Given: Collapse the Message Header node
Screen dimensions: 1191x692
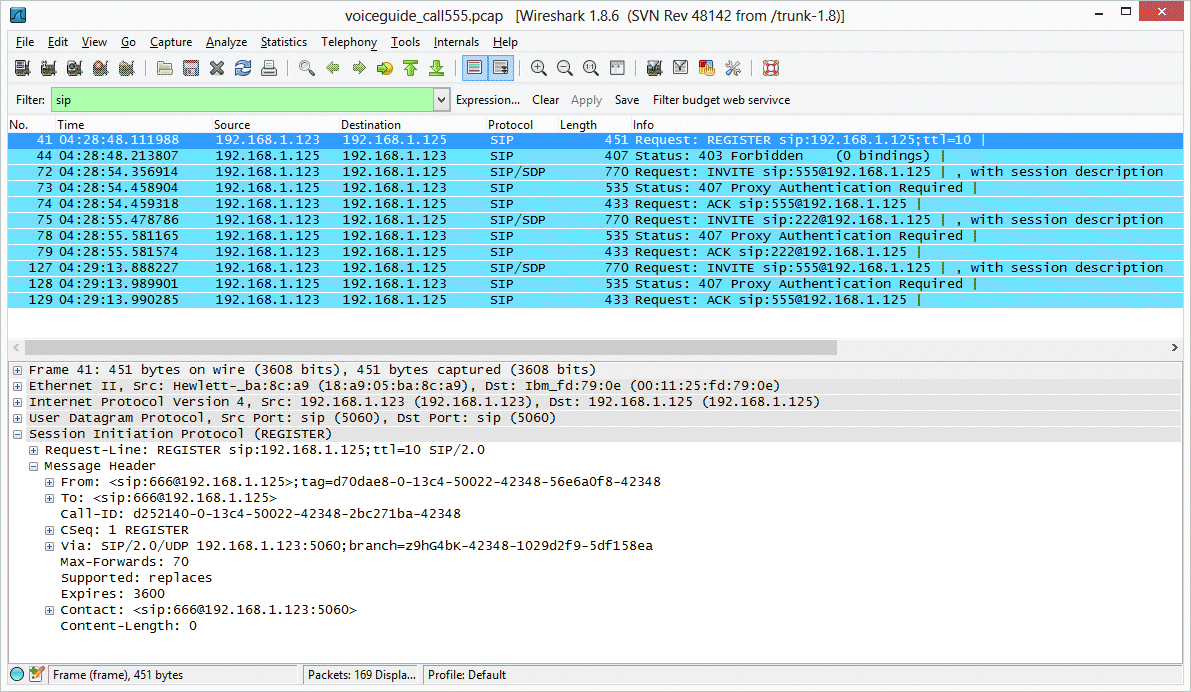Looking at the screenshot, I should pos(33,466).
